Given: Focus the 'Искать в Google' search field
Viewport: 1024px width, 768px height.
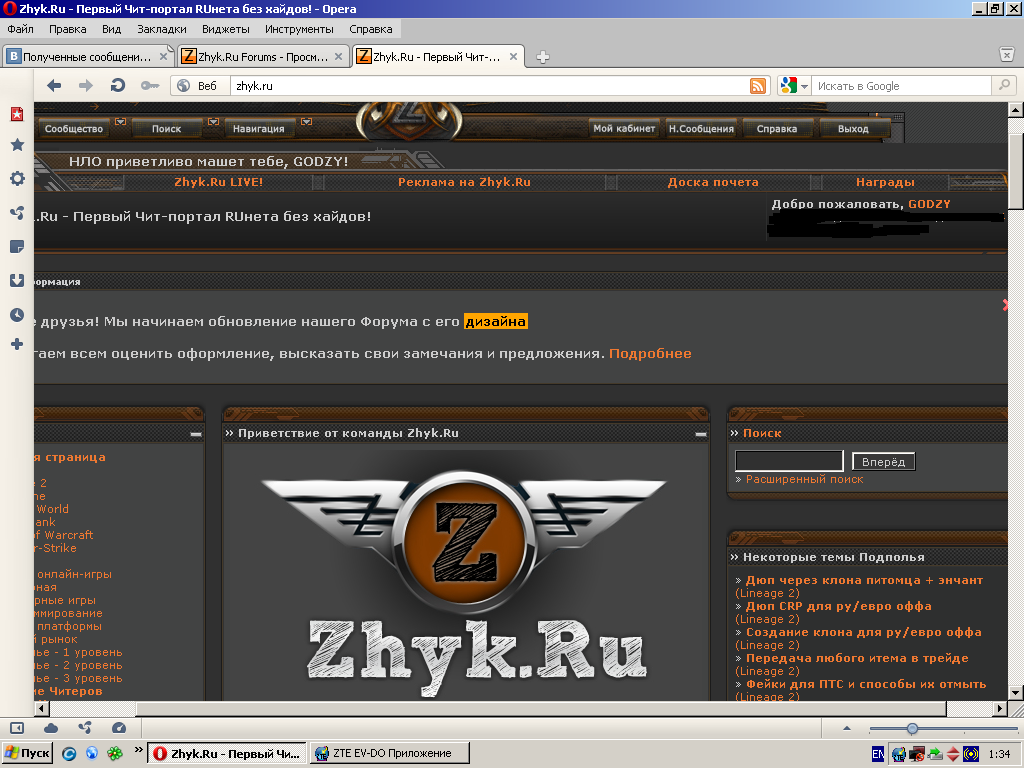Looking at the screenshot, I should point(903,86).
